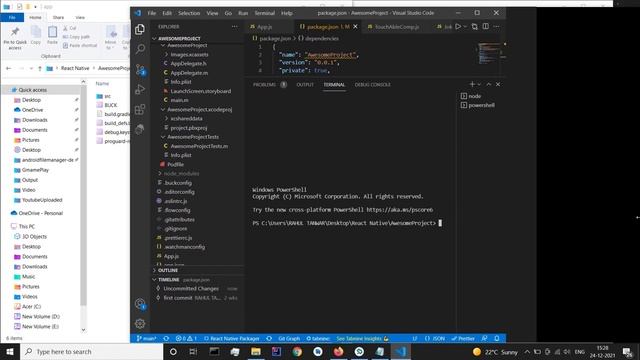Screen dimensions: 640x360
Task: Open the terminal launch profile dropdown arrow
Action: click(479, 84)
